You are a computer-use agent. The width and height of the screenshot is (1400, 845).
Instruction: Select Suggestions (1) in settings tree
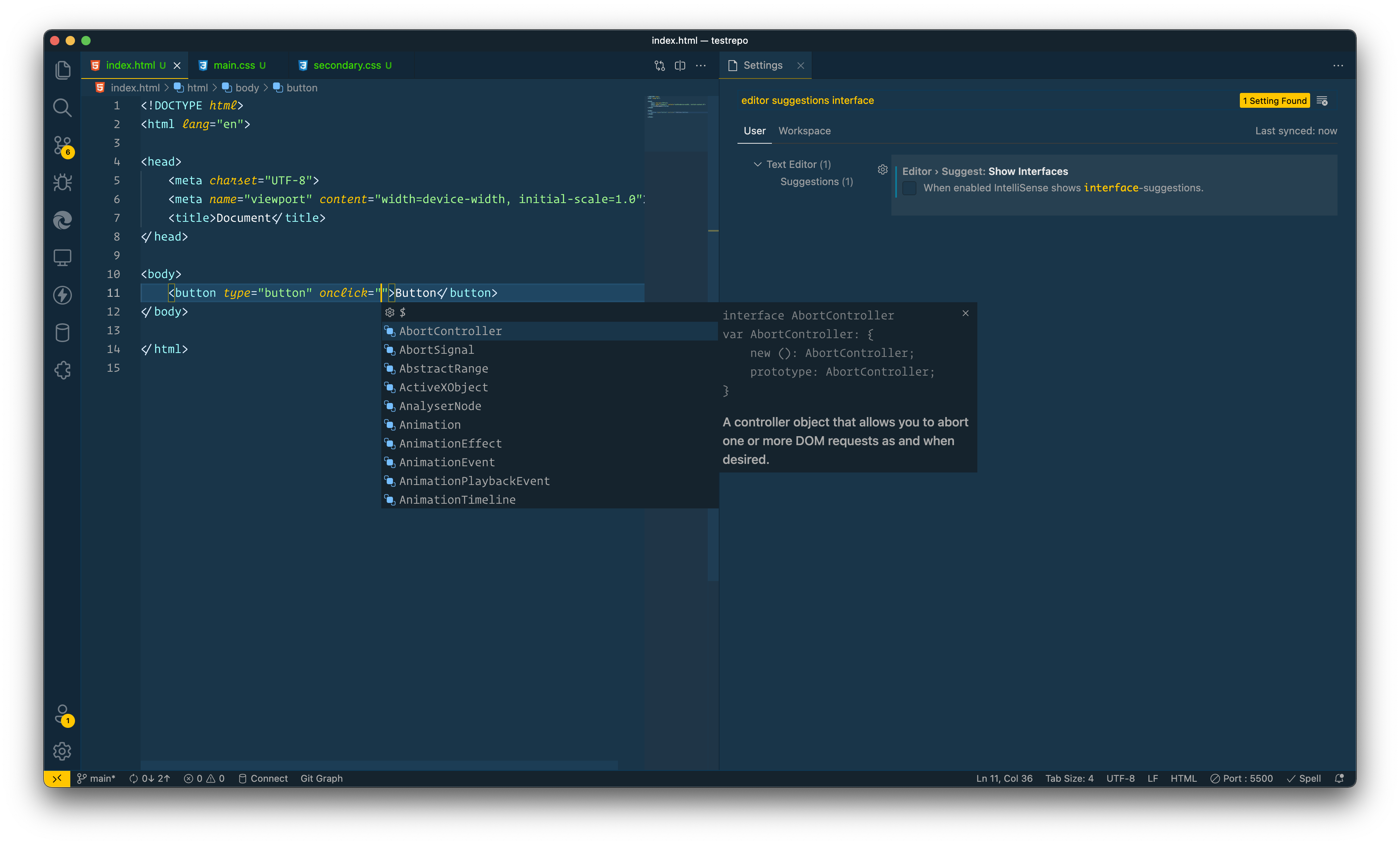pos(816,182)
